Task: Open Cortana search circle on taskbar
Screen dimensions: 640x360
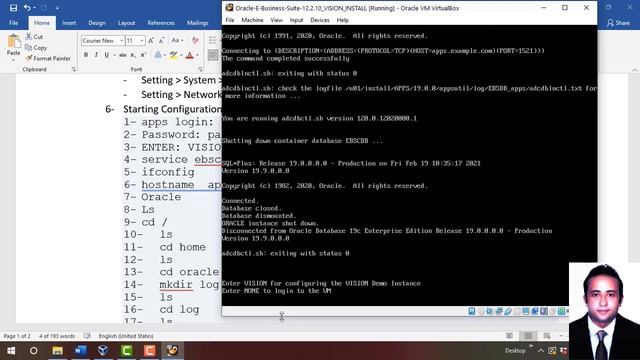Action: 34,351
